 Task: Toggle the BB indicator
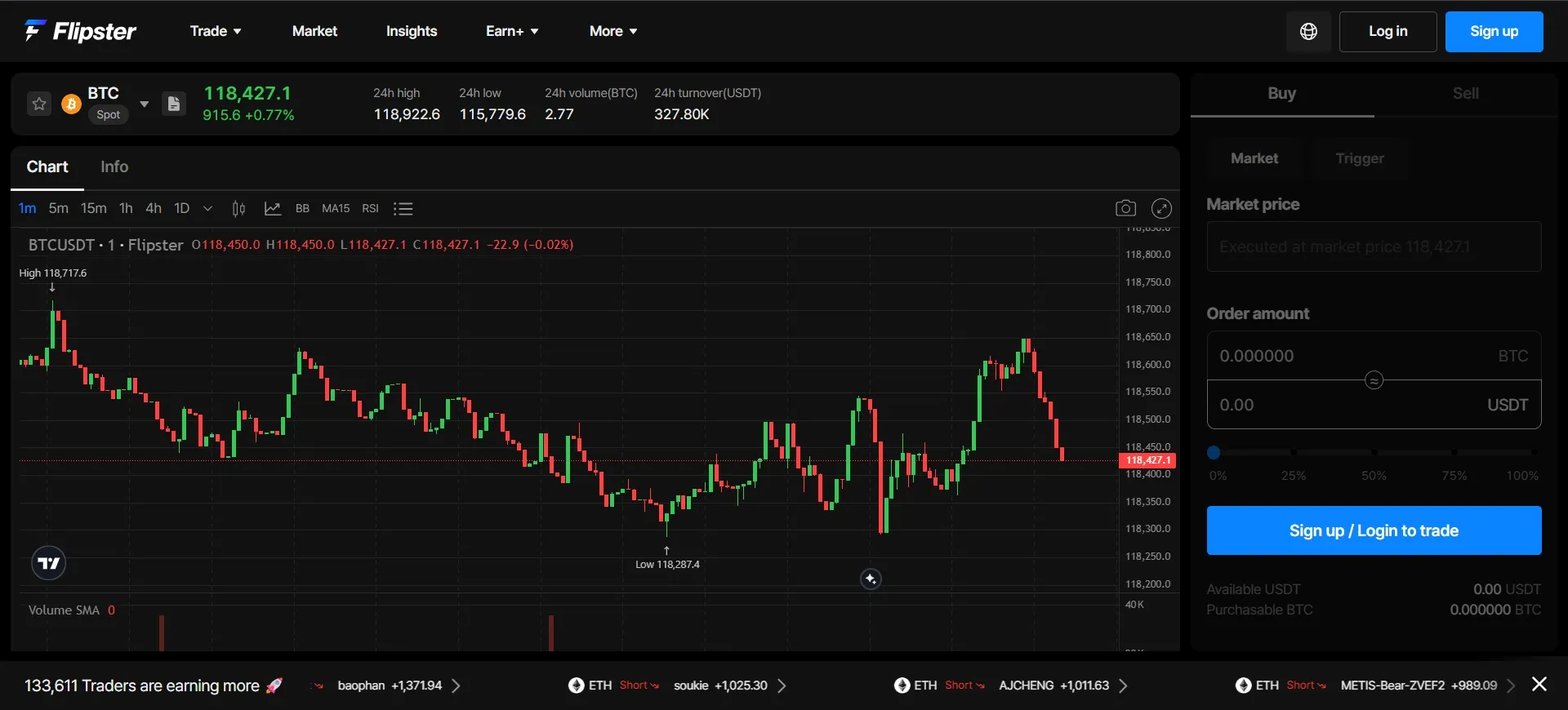coord(302,209)
